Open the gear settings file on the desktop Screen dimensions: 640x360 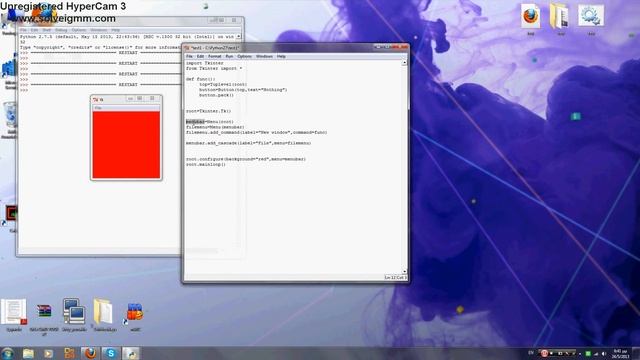pos(591,16)
